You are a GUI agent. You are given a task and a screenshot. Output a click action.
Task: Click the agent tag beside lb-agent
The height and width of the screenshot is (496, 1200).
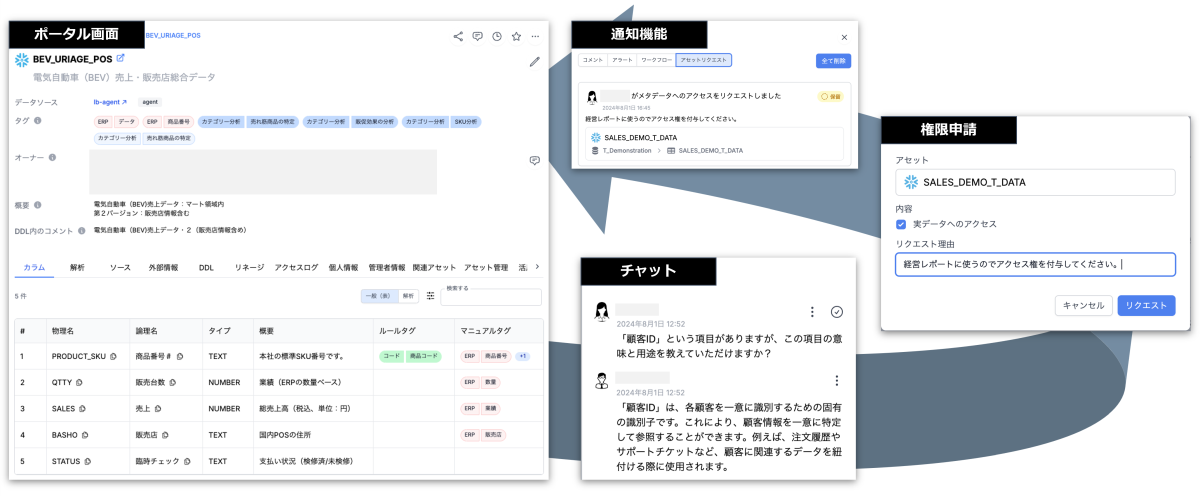(149, 102)
